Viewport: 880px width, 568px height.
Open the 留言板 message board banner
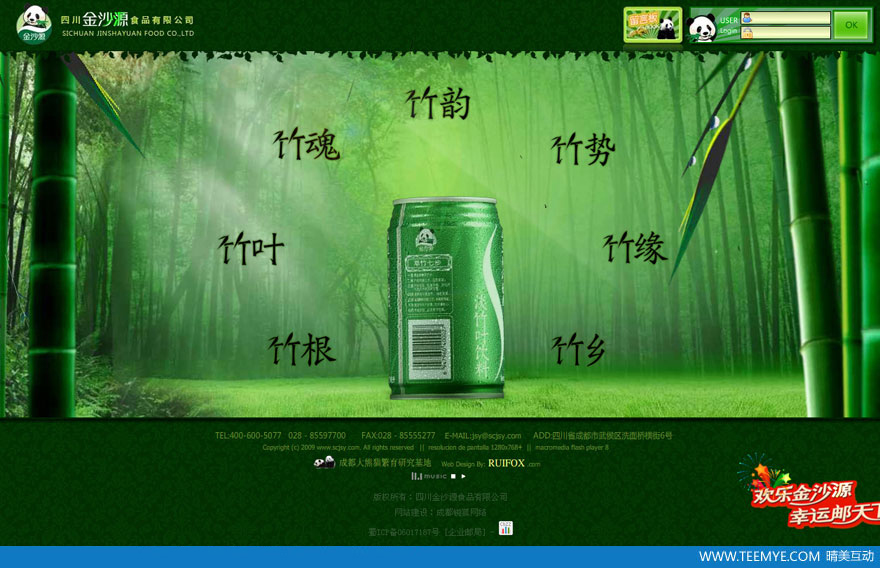pyautogui.click(x=653, y=25)
